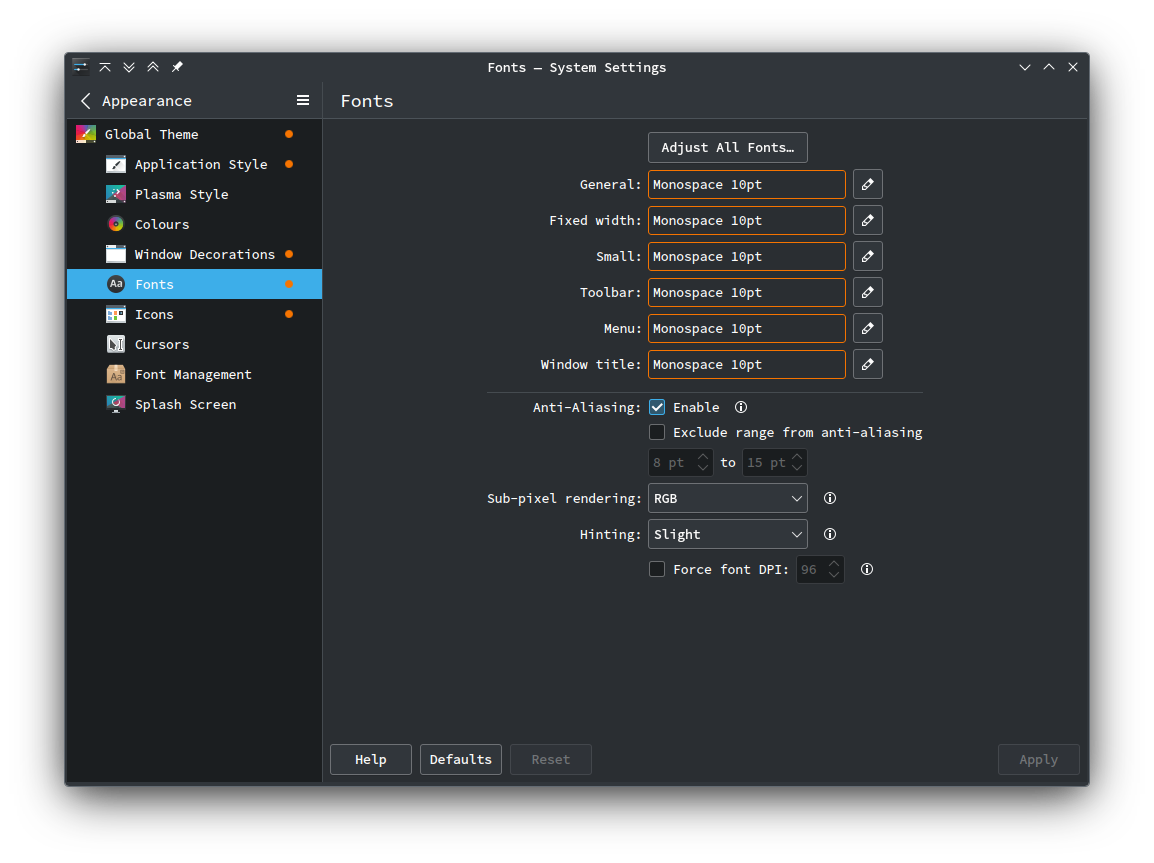1154x863 pixels.
Task: Click the keep-below double chevron icon
Action: [x=129, y=67]
